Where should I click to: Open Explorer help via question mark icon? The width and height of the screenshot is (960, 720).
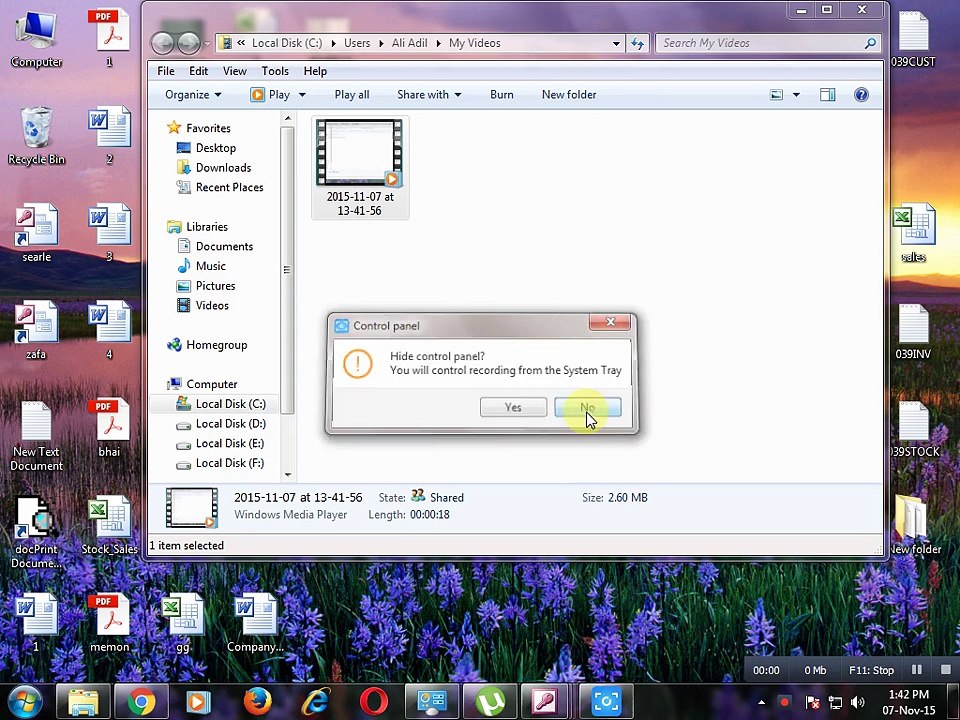[x=861, y=95]
